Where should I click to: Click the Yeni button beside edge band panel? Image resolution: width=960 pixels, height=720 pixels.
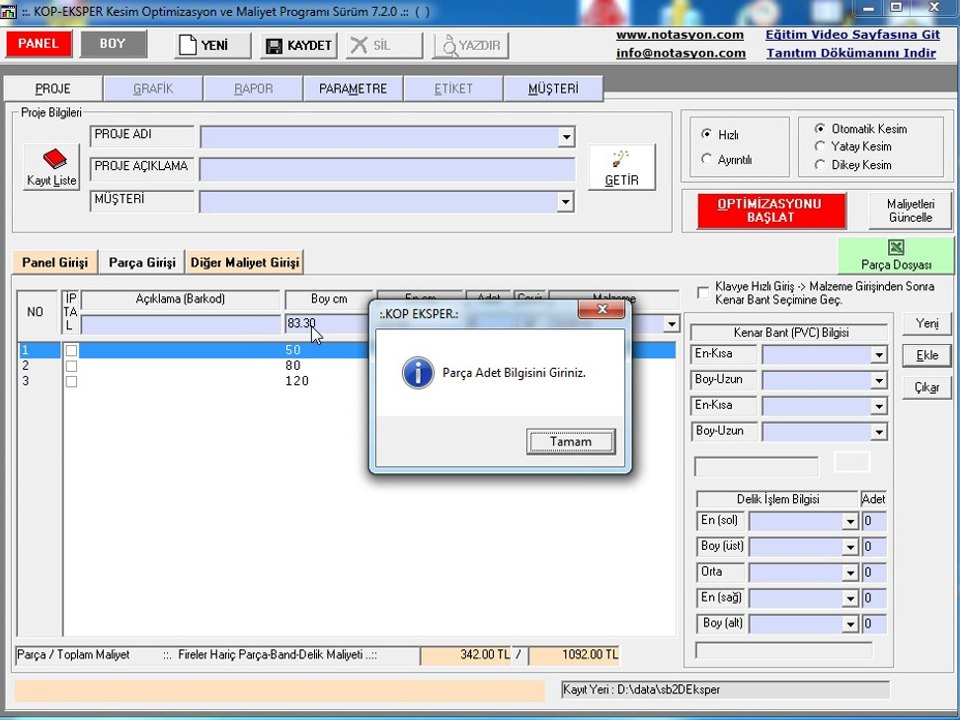pos(927,323)
